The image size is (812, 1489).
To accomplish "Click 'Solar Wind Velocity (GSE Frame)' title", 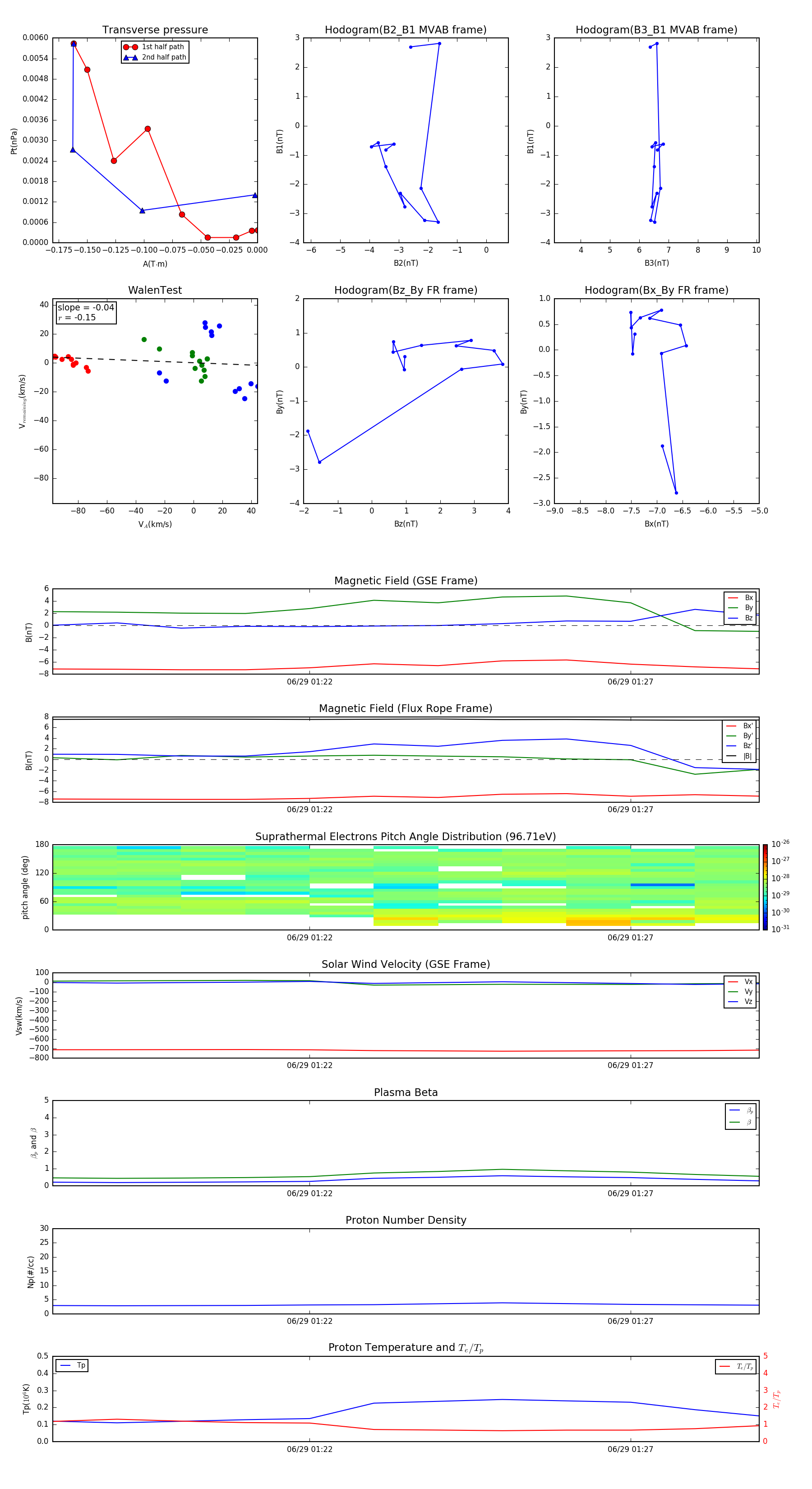I will coord(406,965).
